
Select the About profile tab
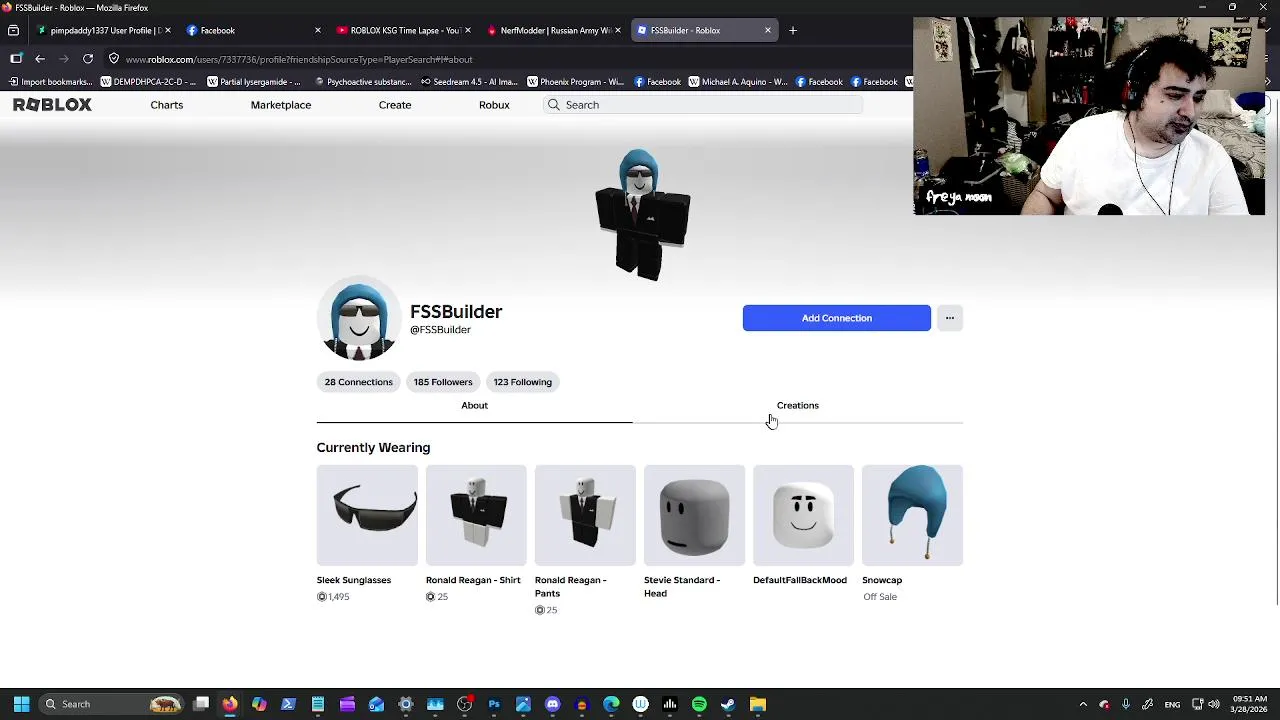(x=474, y=405)
